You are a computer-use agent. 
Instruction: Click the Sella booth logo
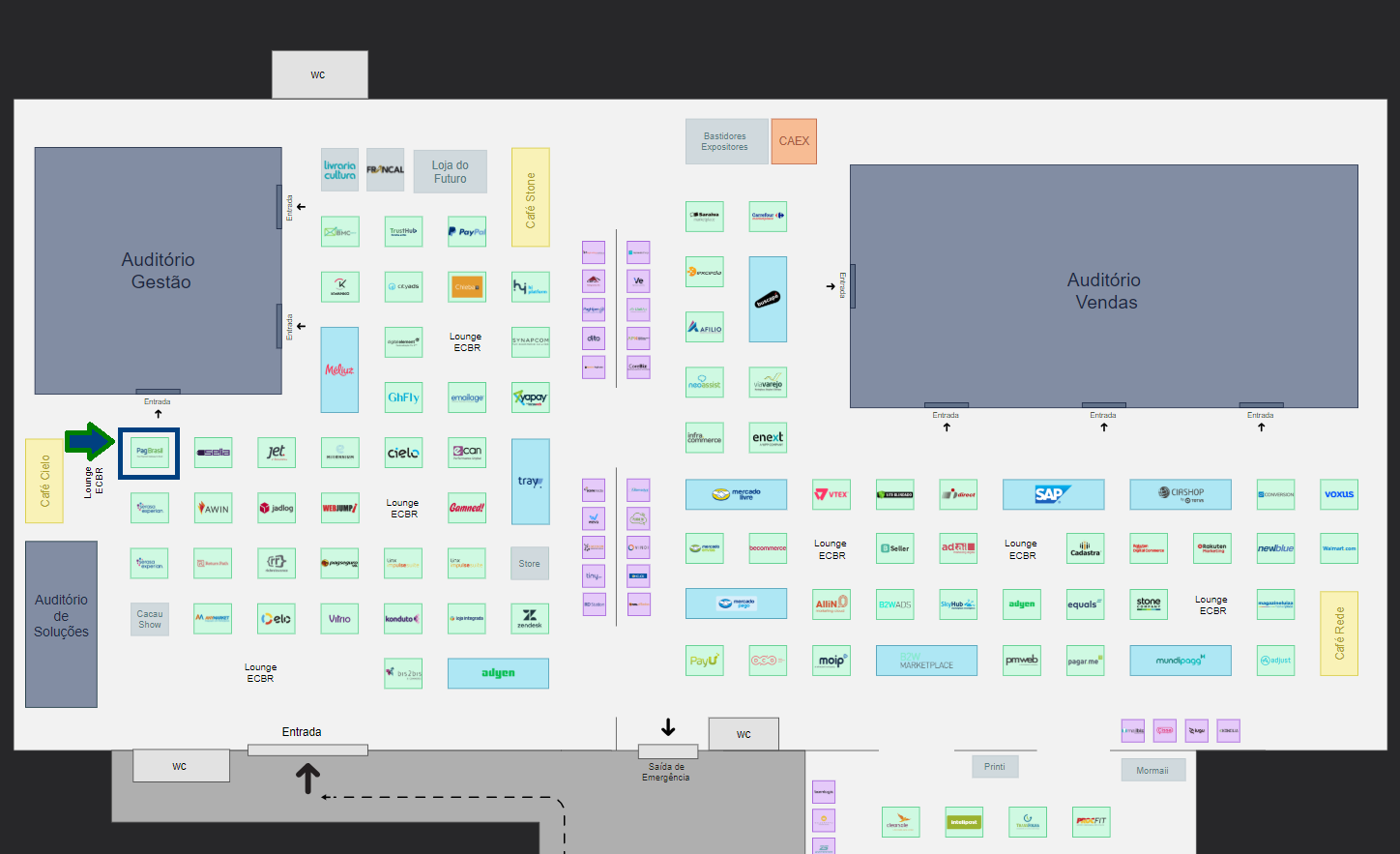tap(213, 452)
